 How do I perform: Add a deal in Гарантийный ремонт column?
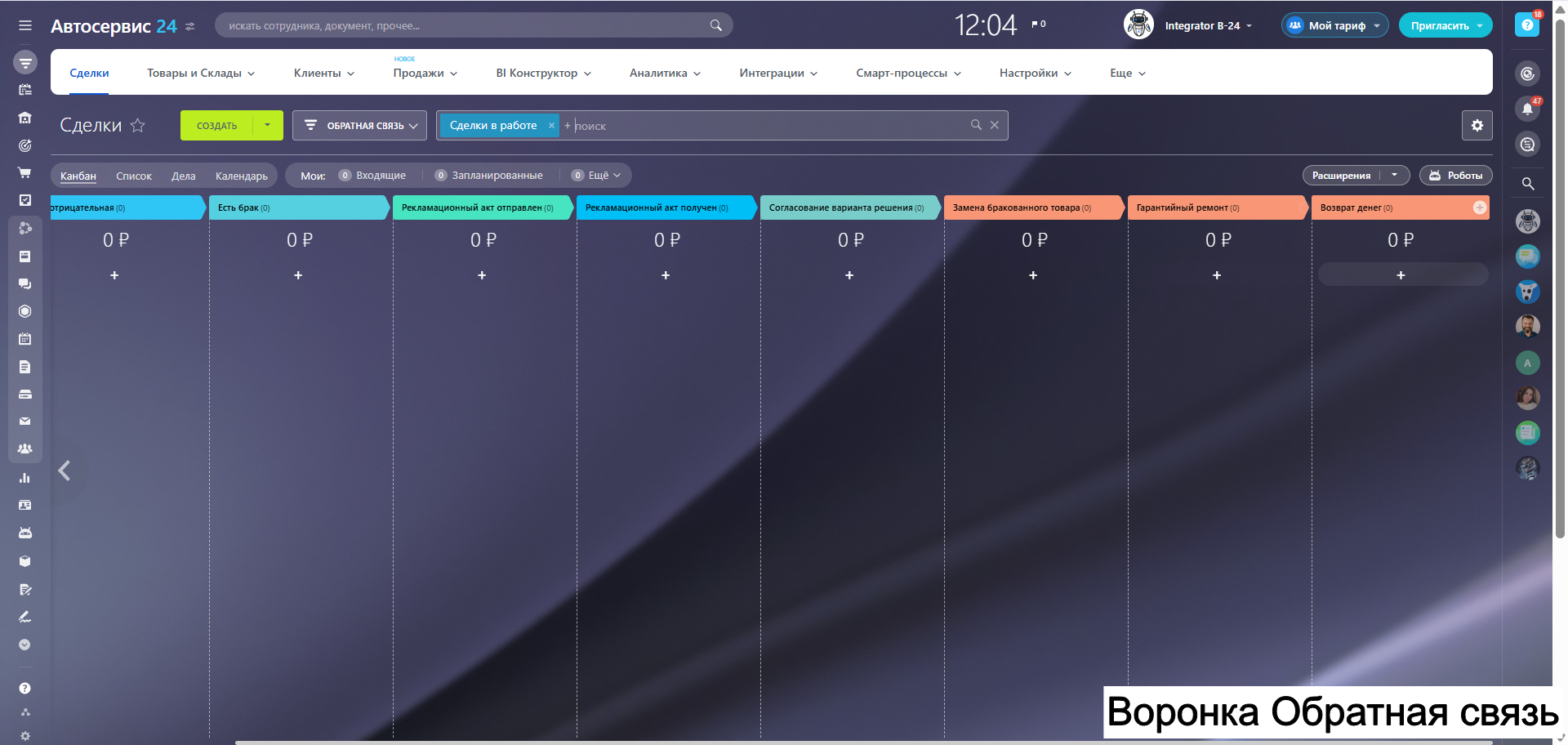tap(1217, 275)
